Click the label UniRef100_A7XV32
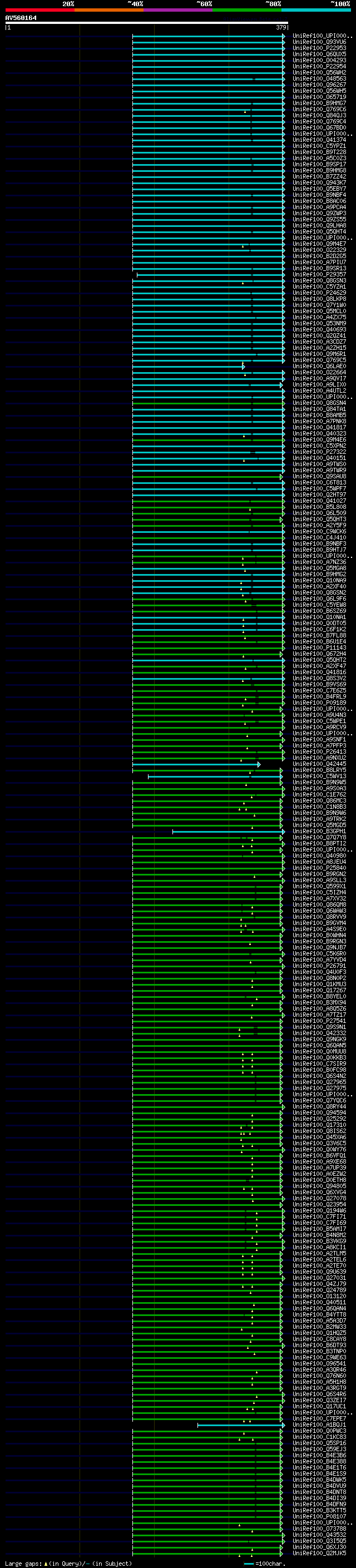Screen dimensions: 356x1568 pos(319,898)
